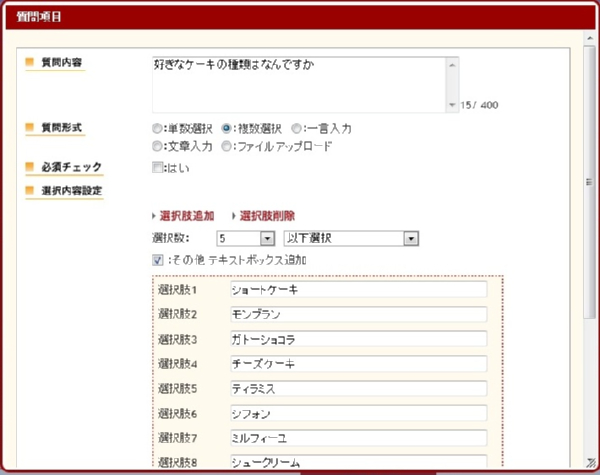The width and height of the screenshot is (600, 475).
Task: Enable the 必須チェック はい checkbox
Action: (157, 167)
